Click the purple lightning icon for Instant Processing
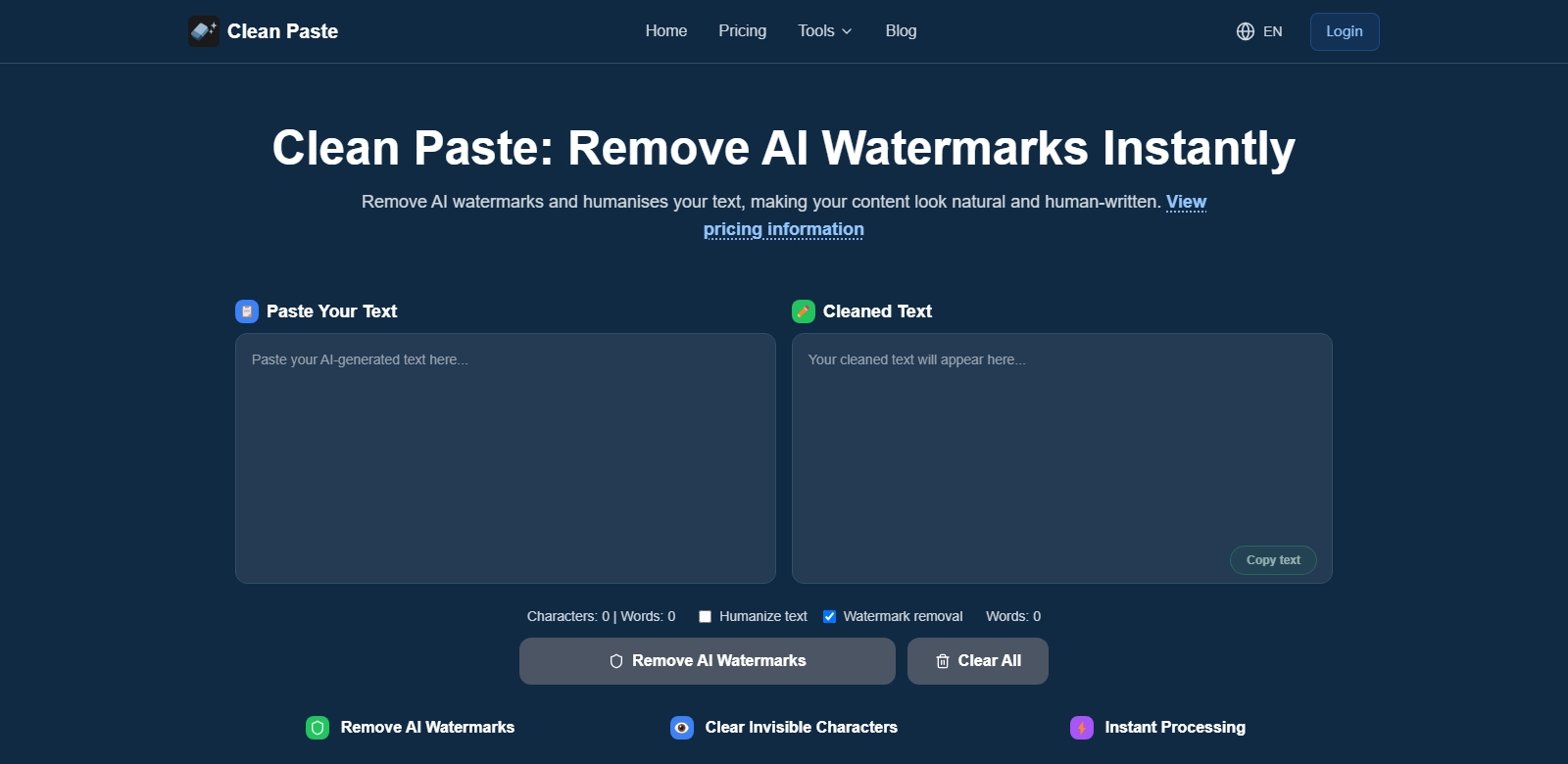Viewport: 1568px width, 764px height. [1082, 728]
